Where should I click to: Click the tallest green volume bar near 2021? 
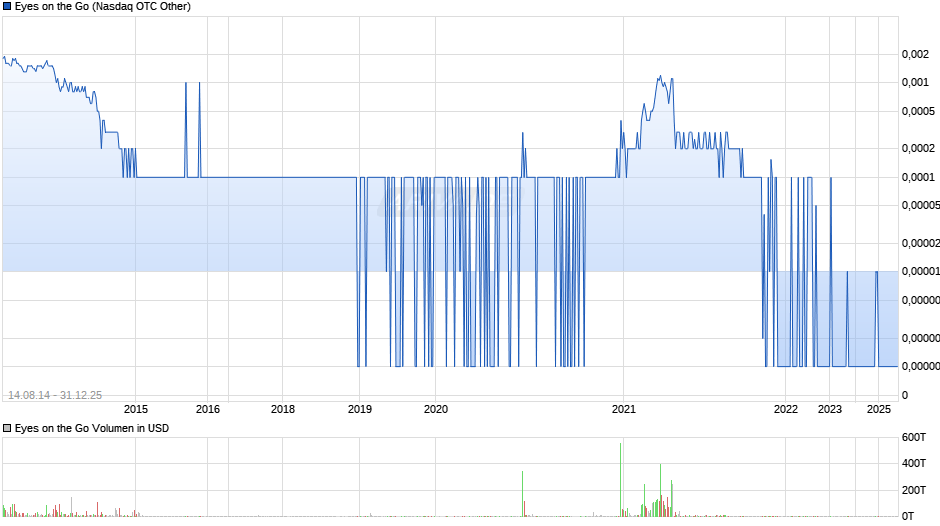[620, 480]
